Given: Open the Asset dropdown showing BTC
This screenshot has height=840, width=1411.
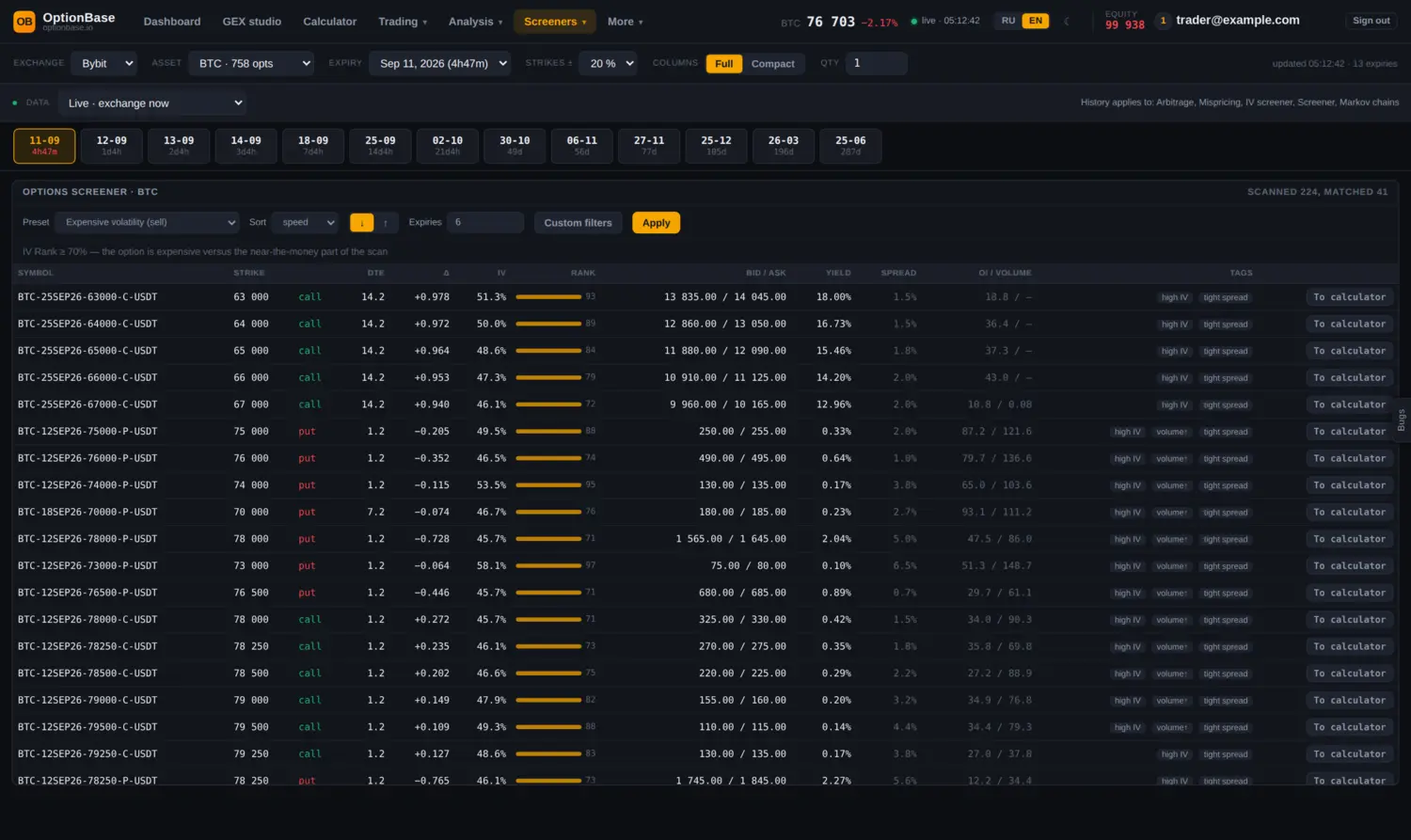Looking at the screenshot, I should coord(251,63).
